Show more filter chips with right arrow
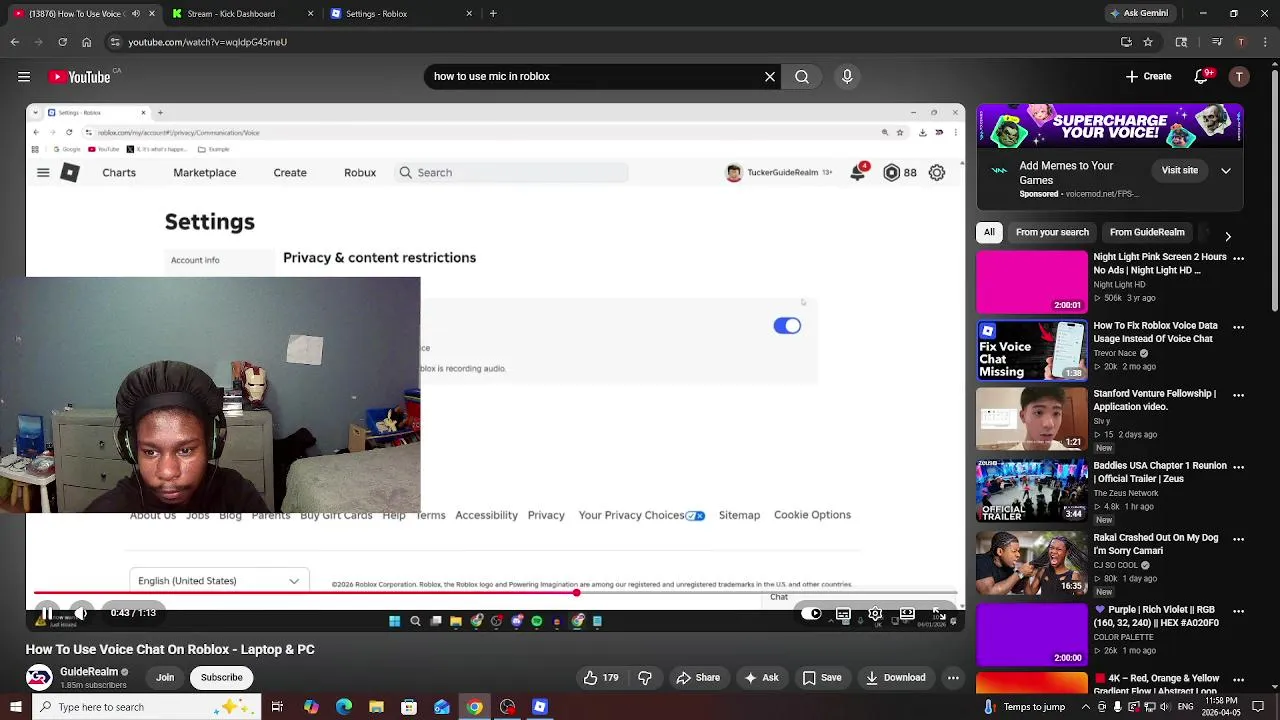 pyautogui.click(x=1228, y=236)
